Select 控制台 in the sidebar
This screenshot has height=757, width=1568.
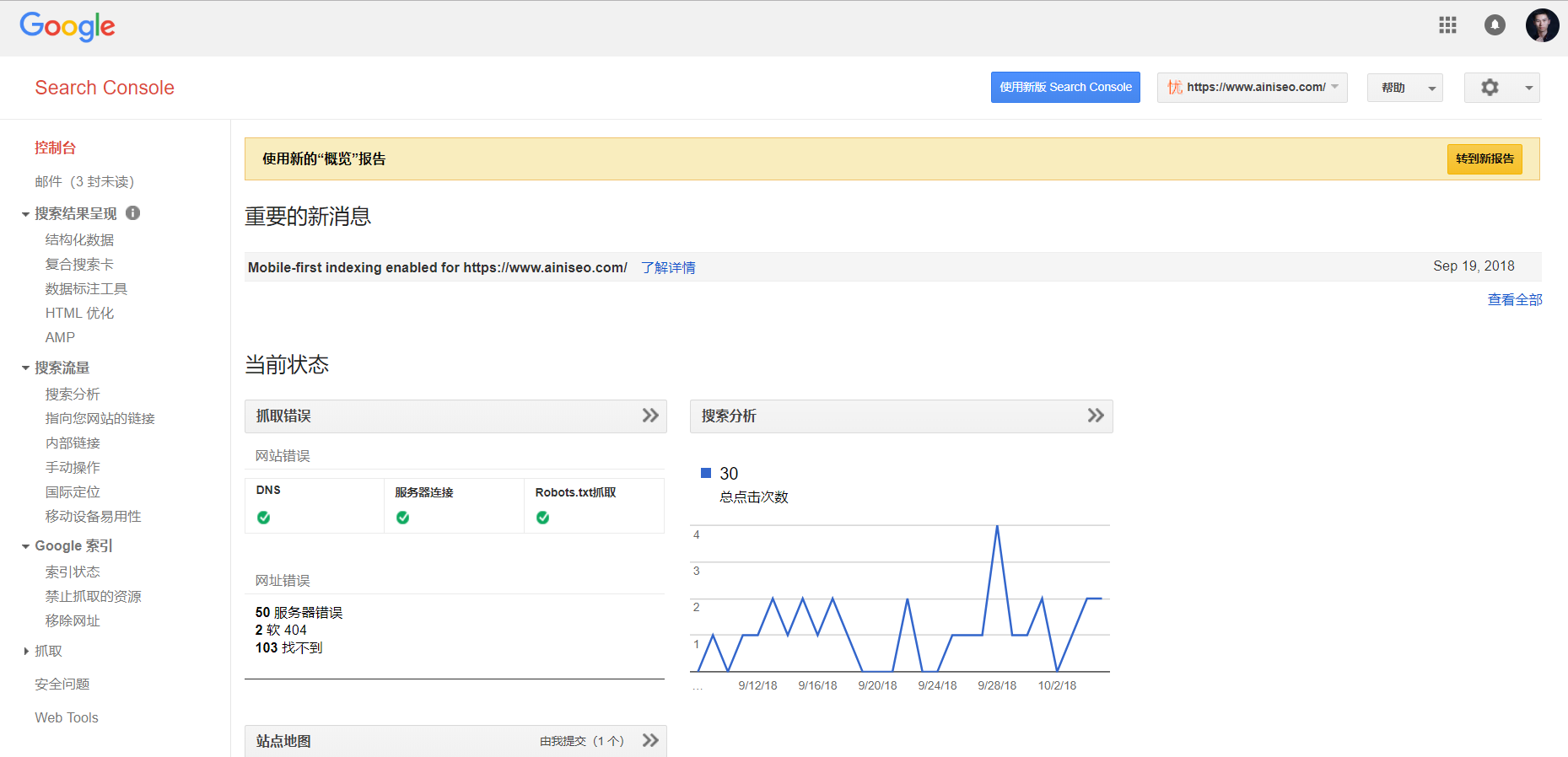coord(56,148)
